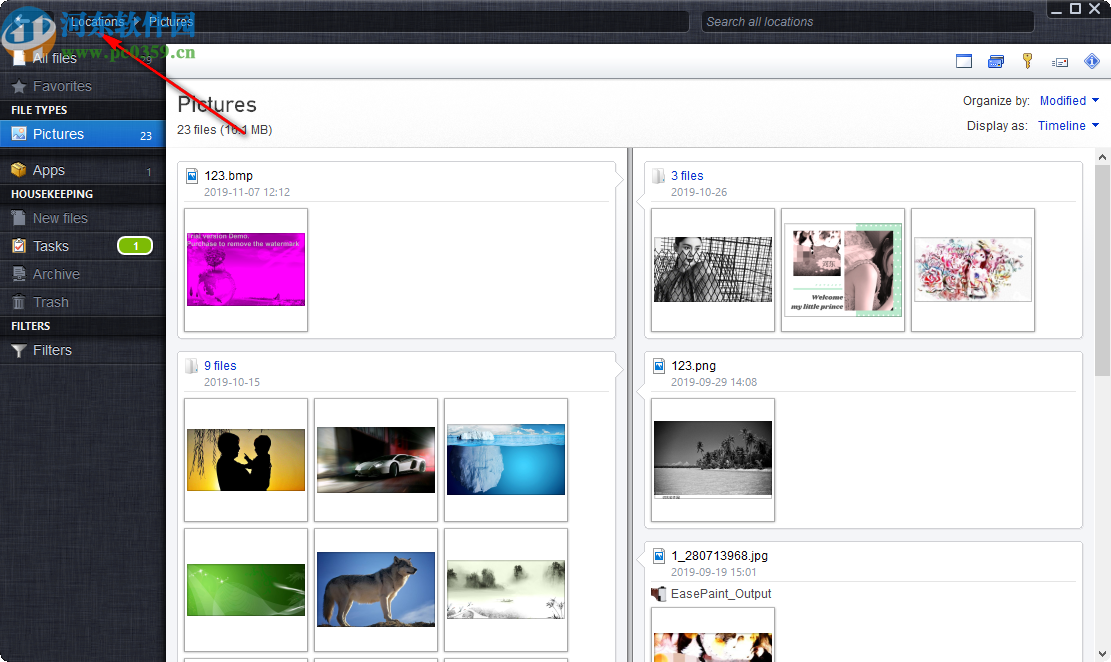Open the Archive section
The image size is (1111, 662).
(x=82, y=274)
